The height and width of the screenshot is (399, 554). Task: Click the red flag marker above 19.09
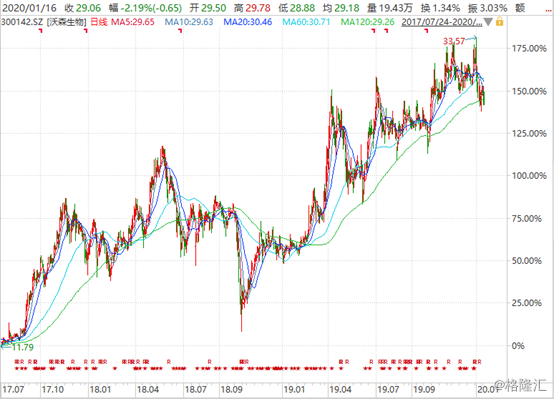click(426, 31)
